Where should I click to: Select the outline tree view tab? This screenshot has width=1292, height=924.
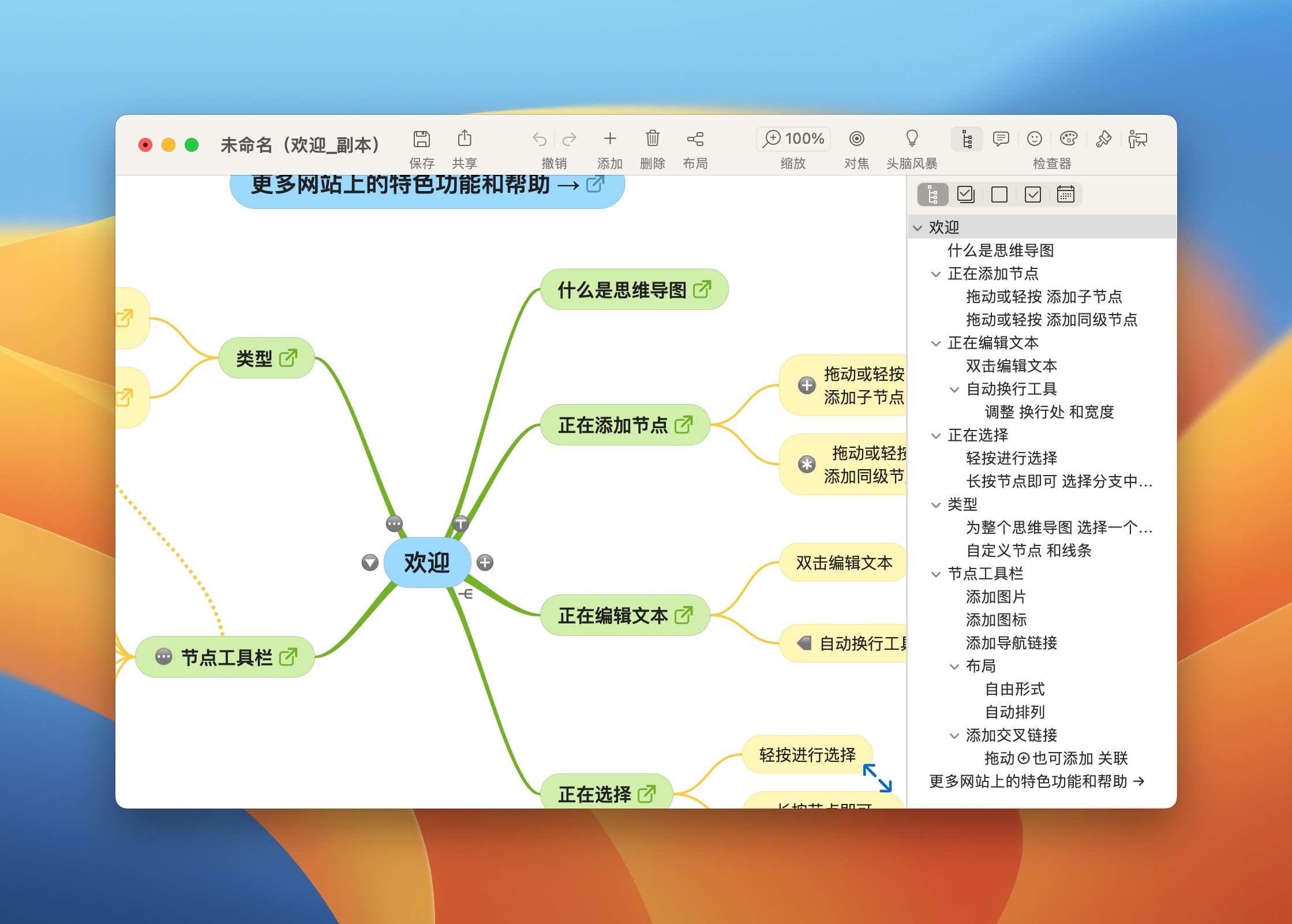pyautogui.click(x=933, y=194)
